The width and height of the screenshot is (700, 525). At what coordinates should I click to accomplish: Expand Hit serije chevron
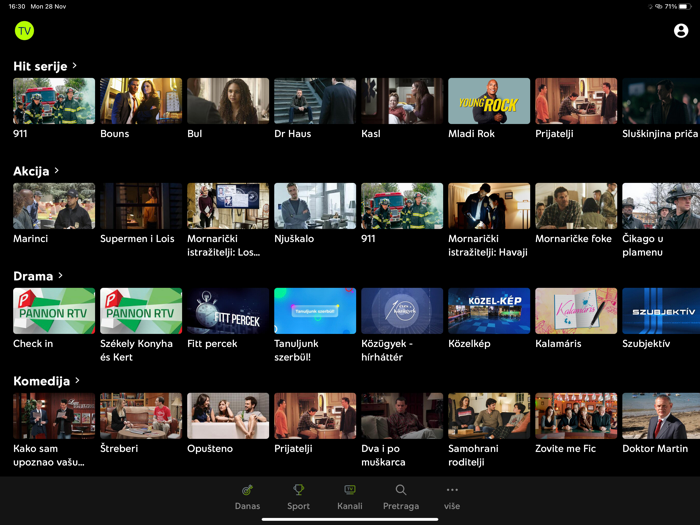click(75, 66)
